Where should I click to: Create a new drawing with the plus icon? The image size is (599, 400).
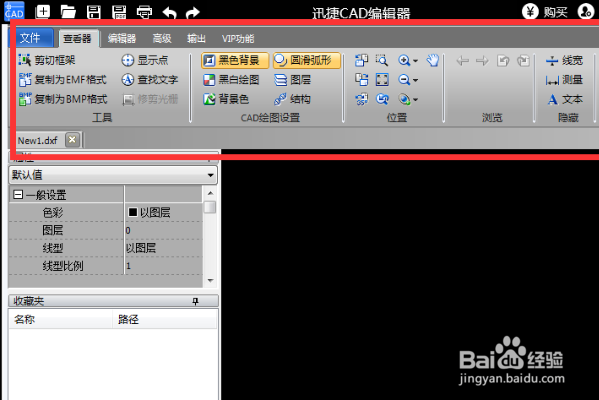43,11
